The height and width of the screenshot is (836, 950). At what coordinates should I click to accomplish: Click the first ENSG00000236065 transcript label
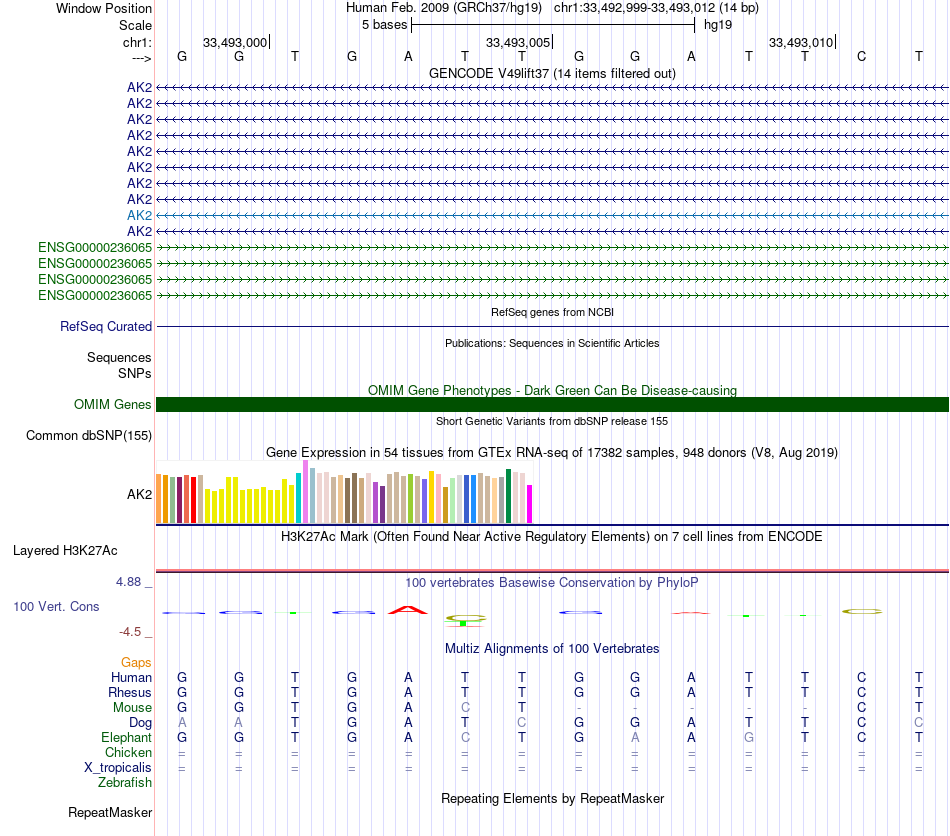[95, 247]
